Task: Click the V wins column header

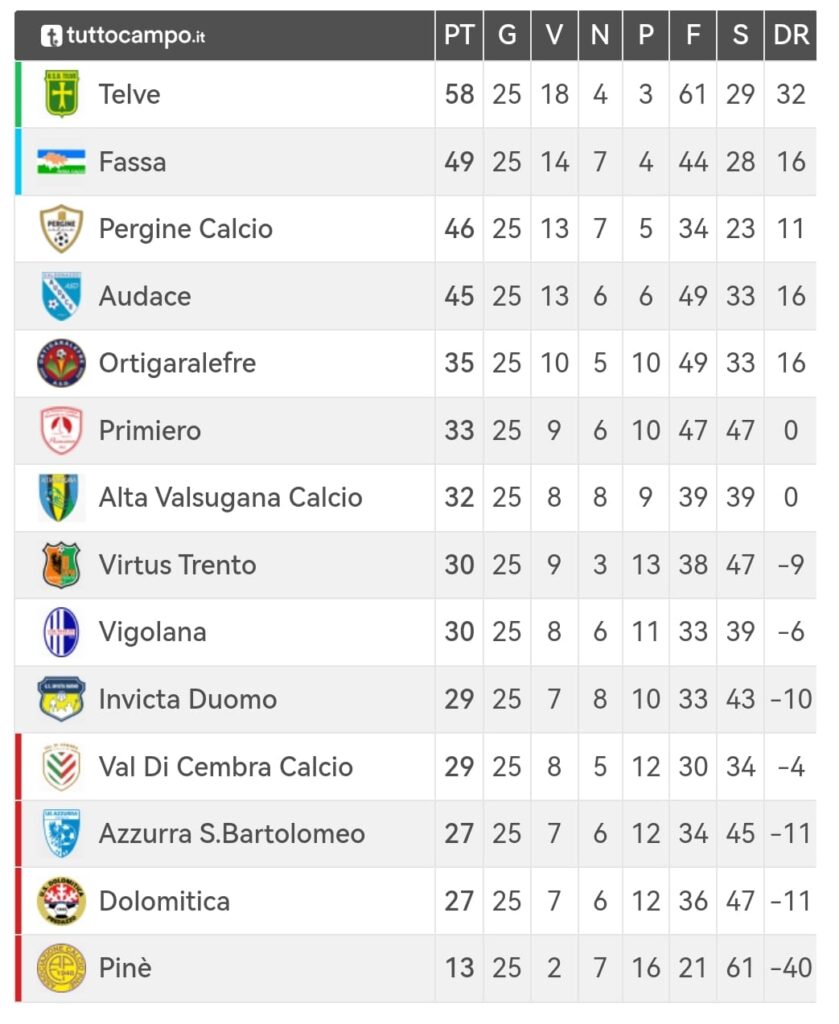Action: [554, 35]
